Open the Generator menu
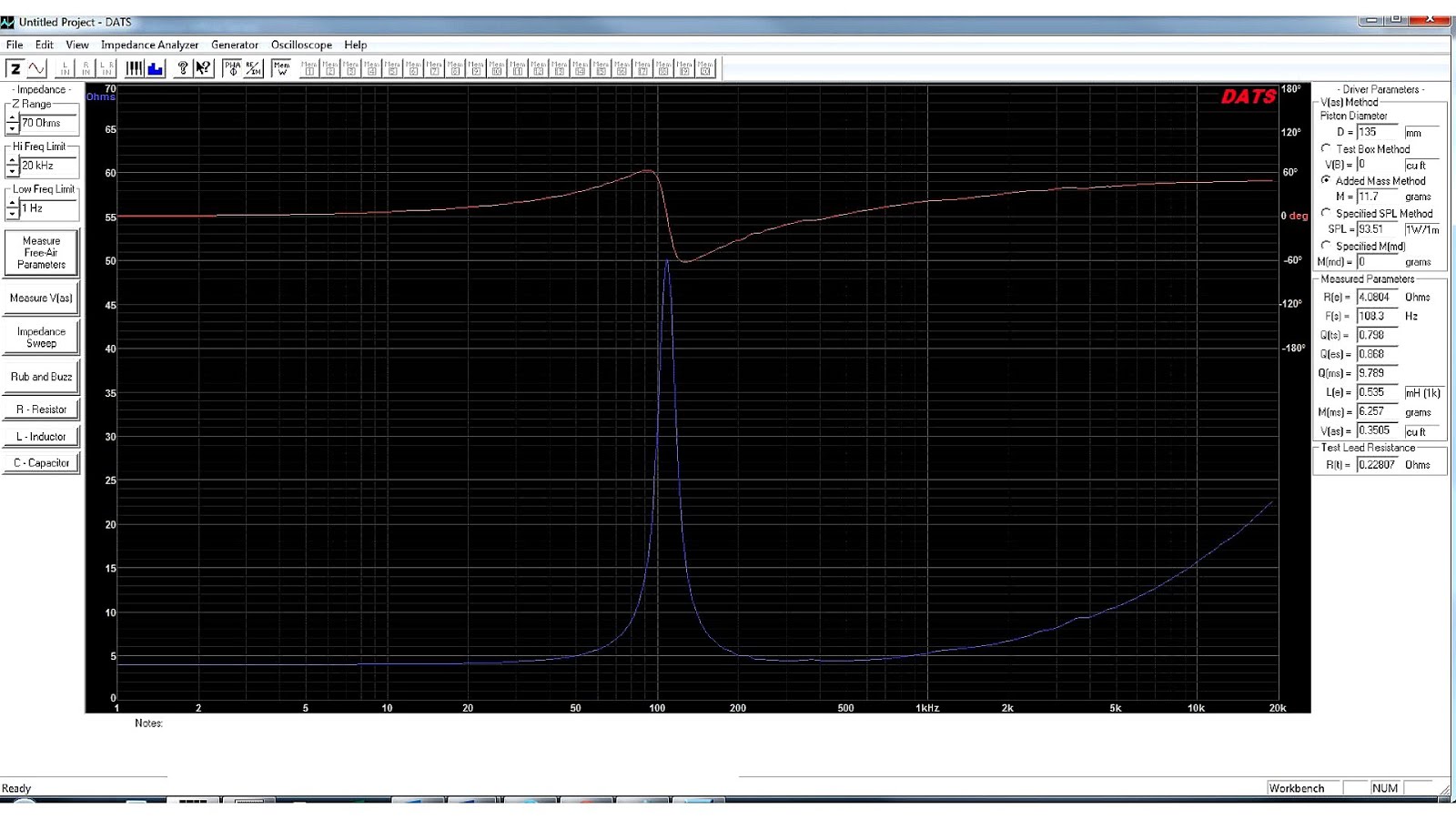Viewport: 1456px width, 819px height. coord(235,45)
